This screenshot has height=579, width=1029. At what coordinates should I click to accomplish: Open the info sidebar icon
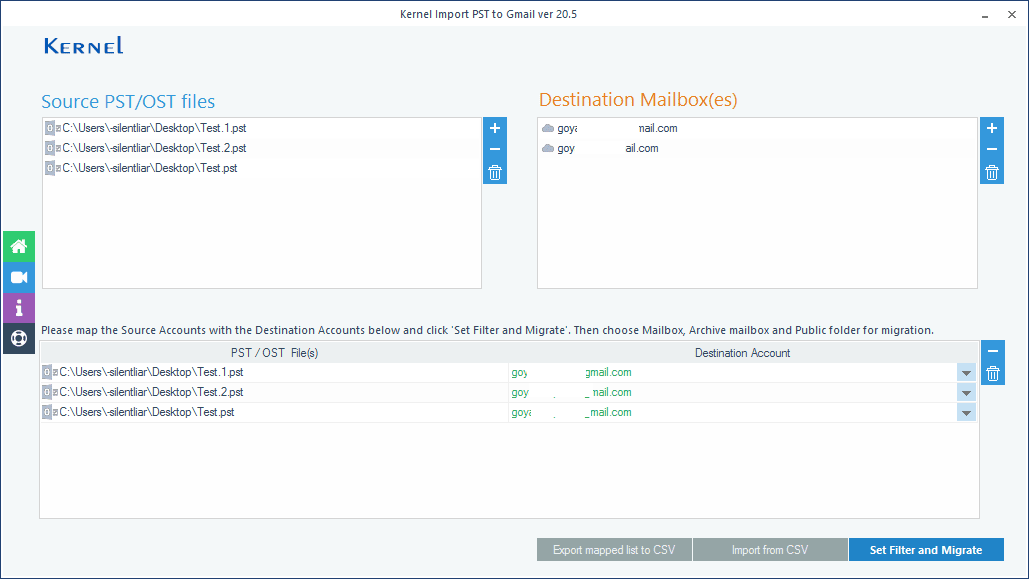(18, 308)
